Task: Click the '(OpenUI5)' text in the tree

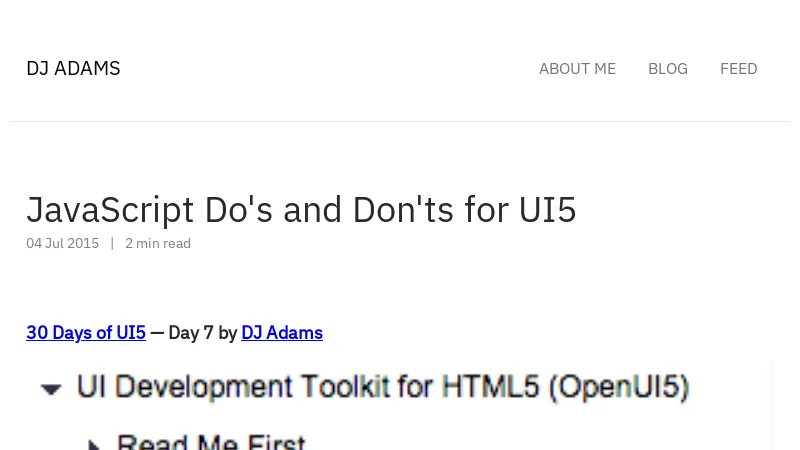Action: (x=618, y=387)
